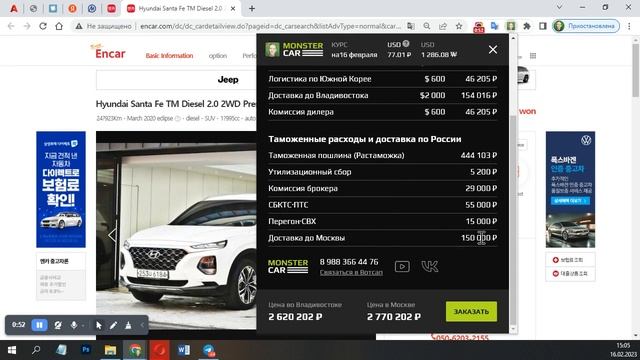Open the Monster Car YouTube icon
This screenshot has height=360, width=640.
[x=402, y=267]
